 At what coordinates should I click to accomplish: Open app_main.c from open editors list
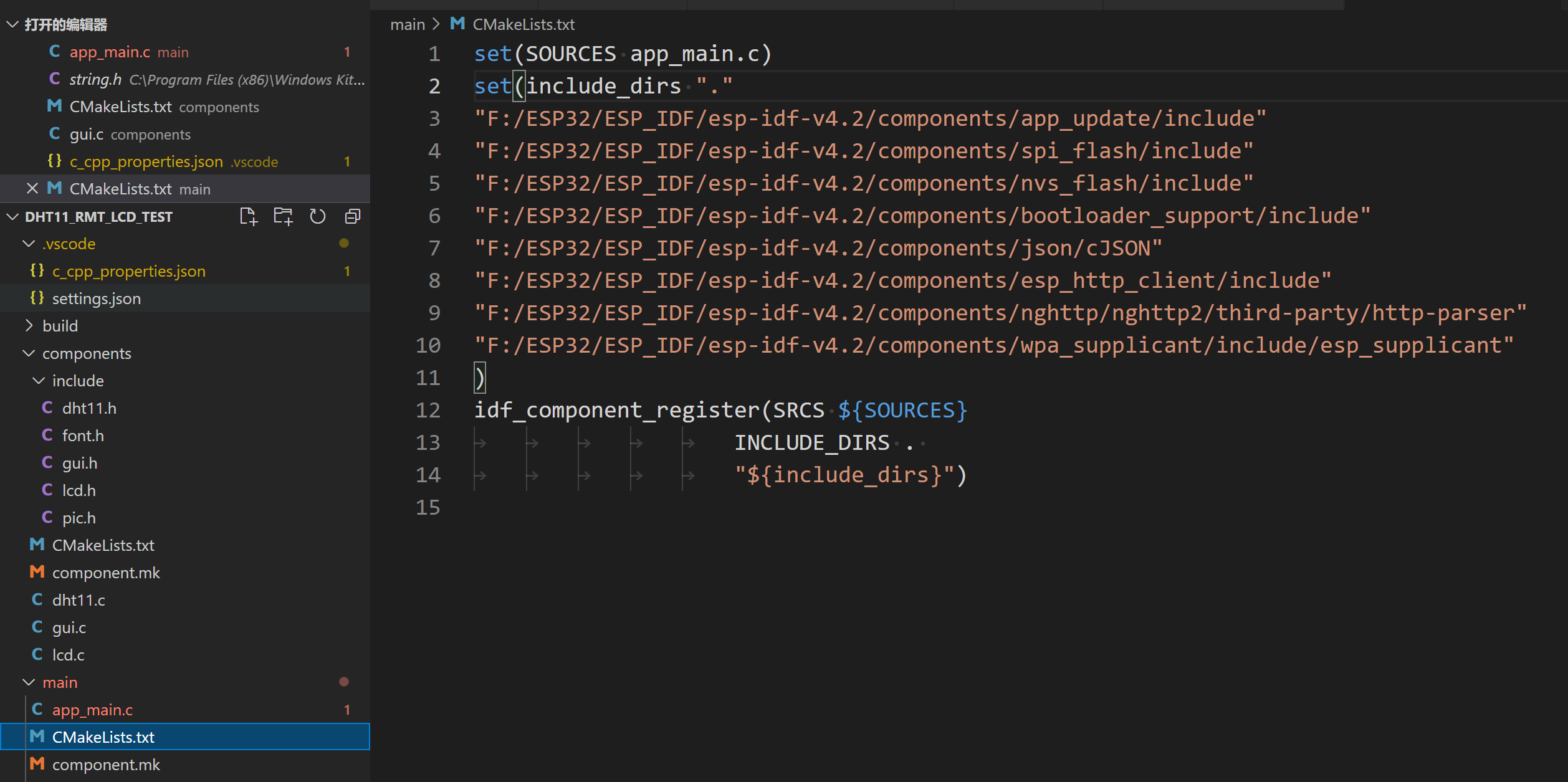point(110,52)
